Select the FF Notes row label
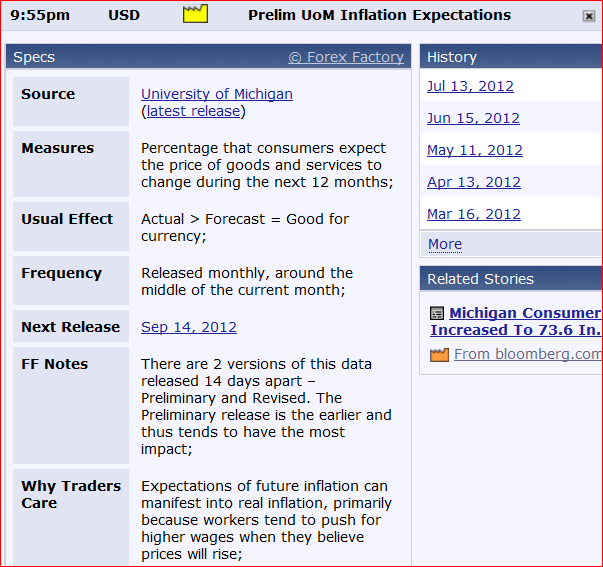Image resolution: width=603 pixels, height=567 pixels. (x=55, y=364)
